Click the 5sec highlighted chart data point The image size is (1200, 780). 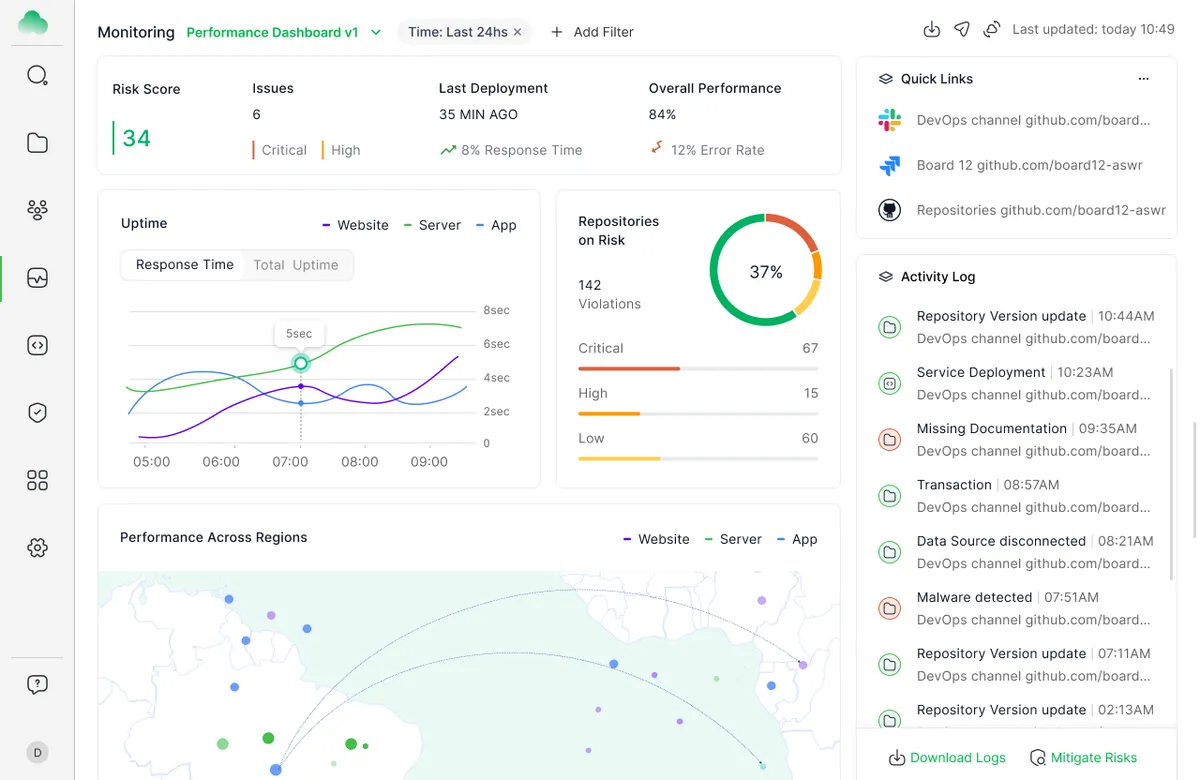tap(301, 363)
